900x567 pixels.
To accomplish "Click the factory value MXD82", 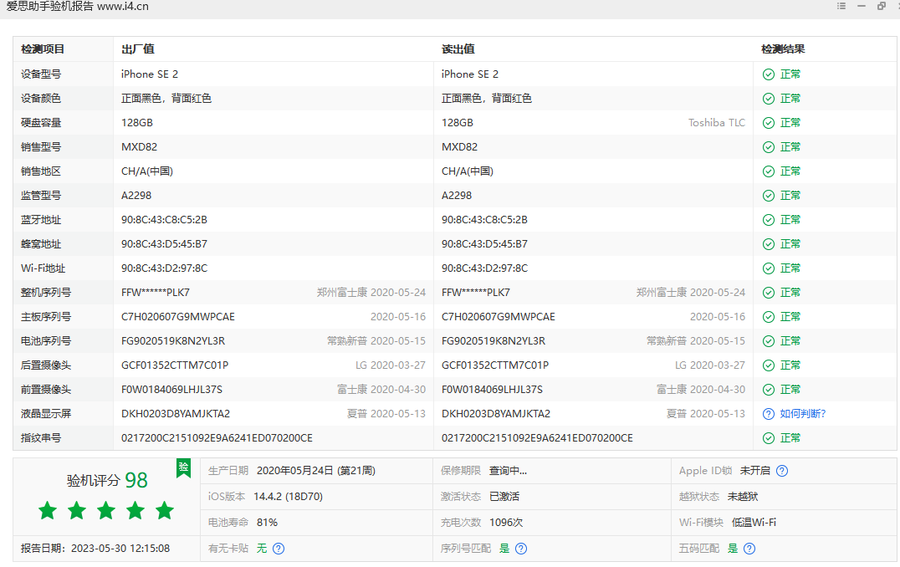I will click(139, 147).
